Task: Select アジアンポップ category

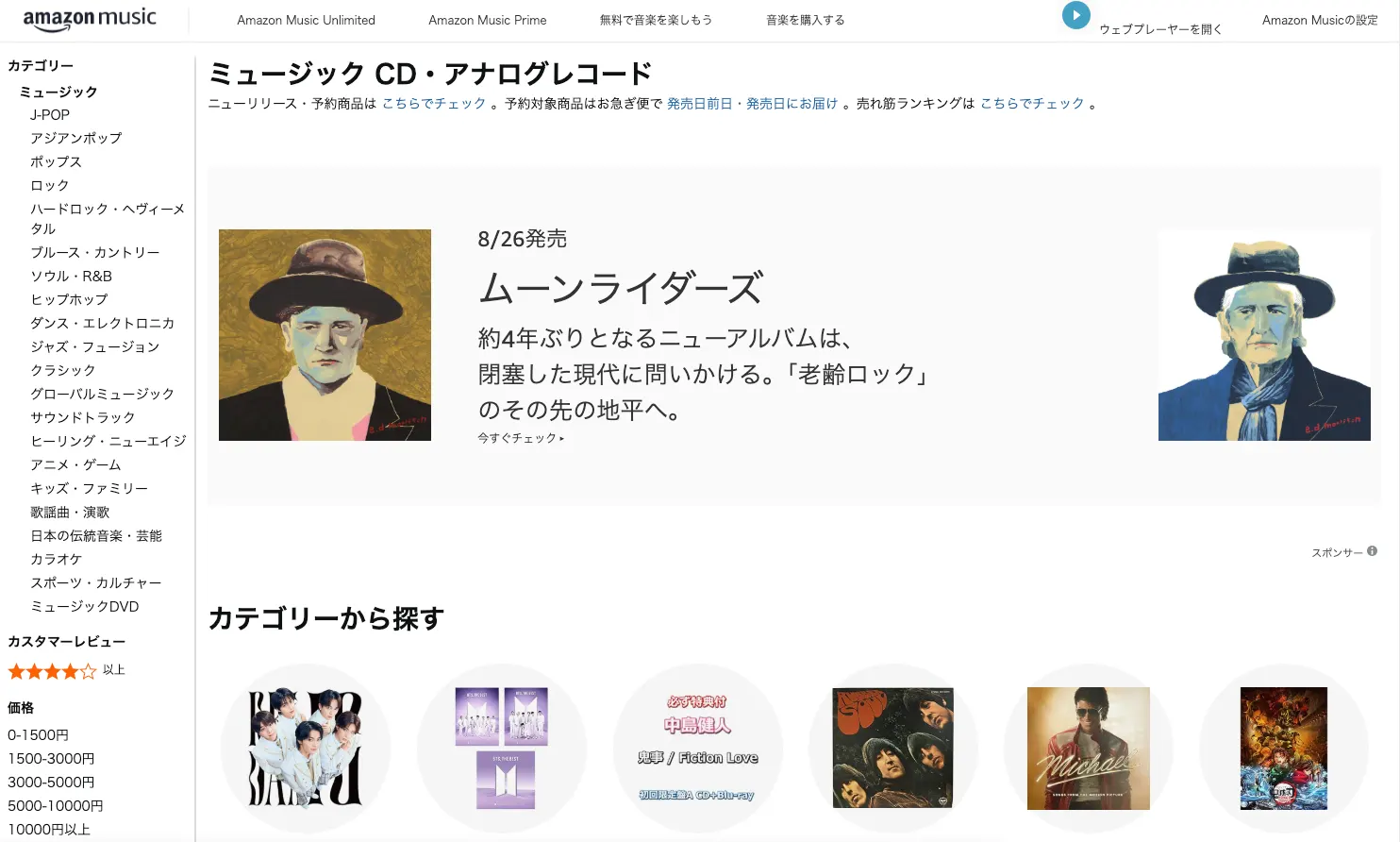Action: (76, 138)
